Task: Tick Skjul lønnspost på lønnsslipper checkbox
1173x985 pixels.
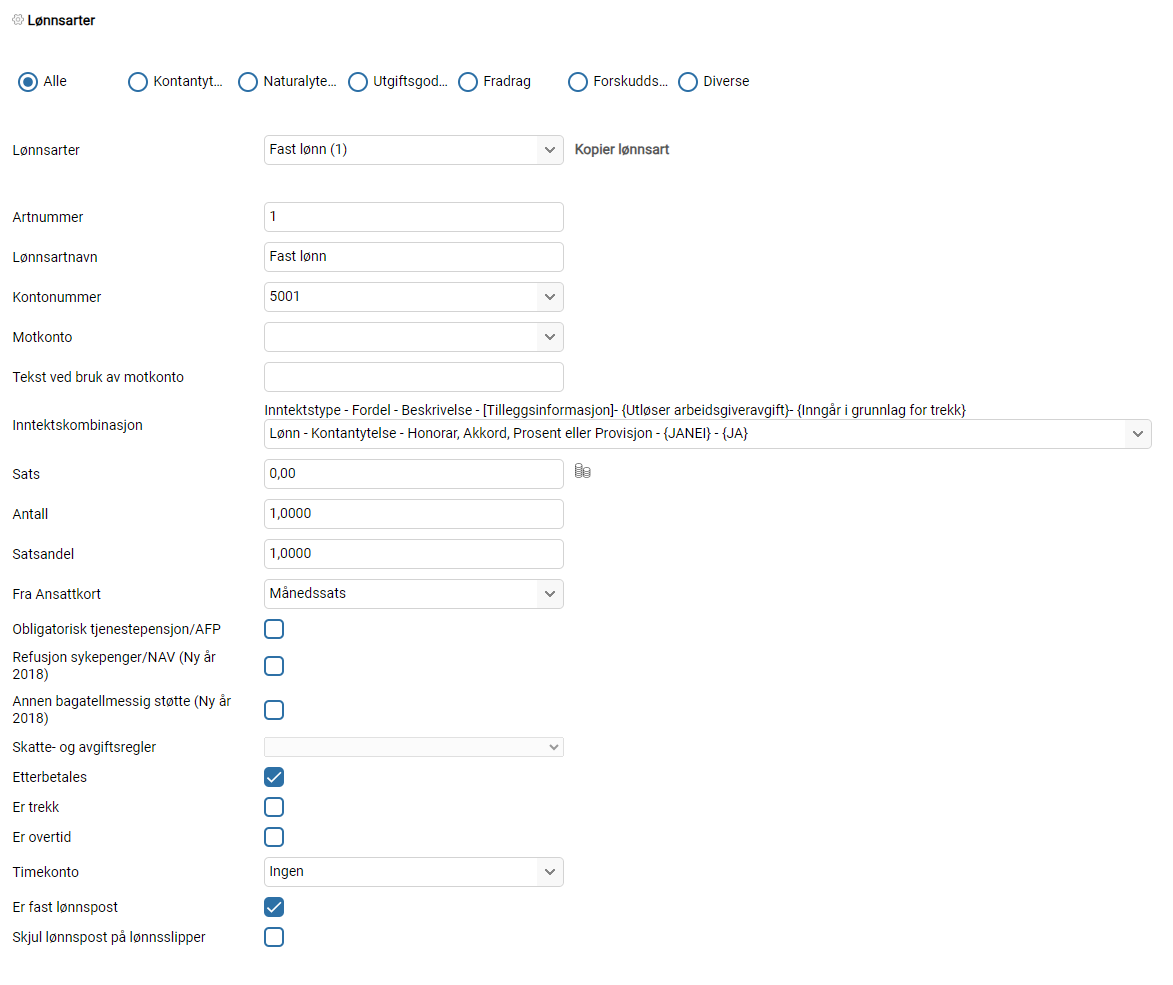Action: [274, 937]
